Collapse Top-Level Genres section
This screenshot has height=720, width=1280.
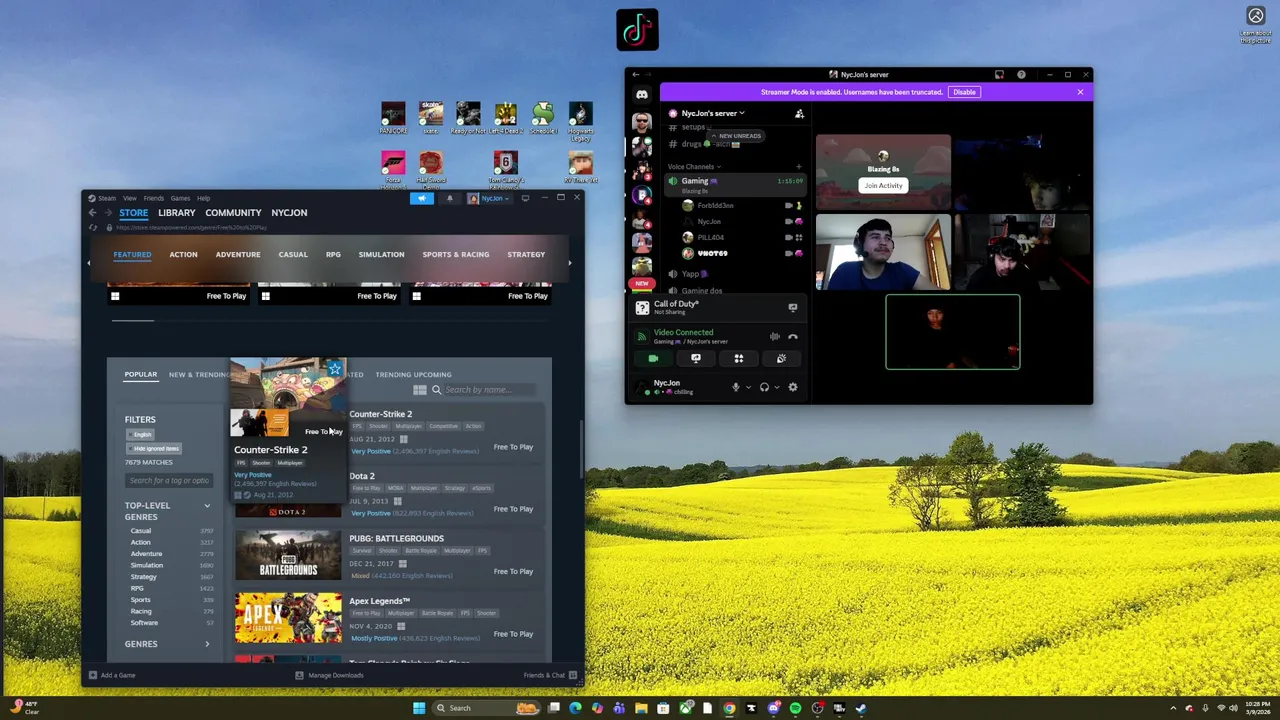[x=207, y=506]
